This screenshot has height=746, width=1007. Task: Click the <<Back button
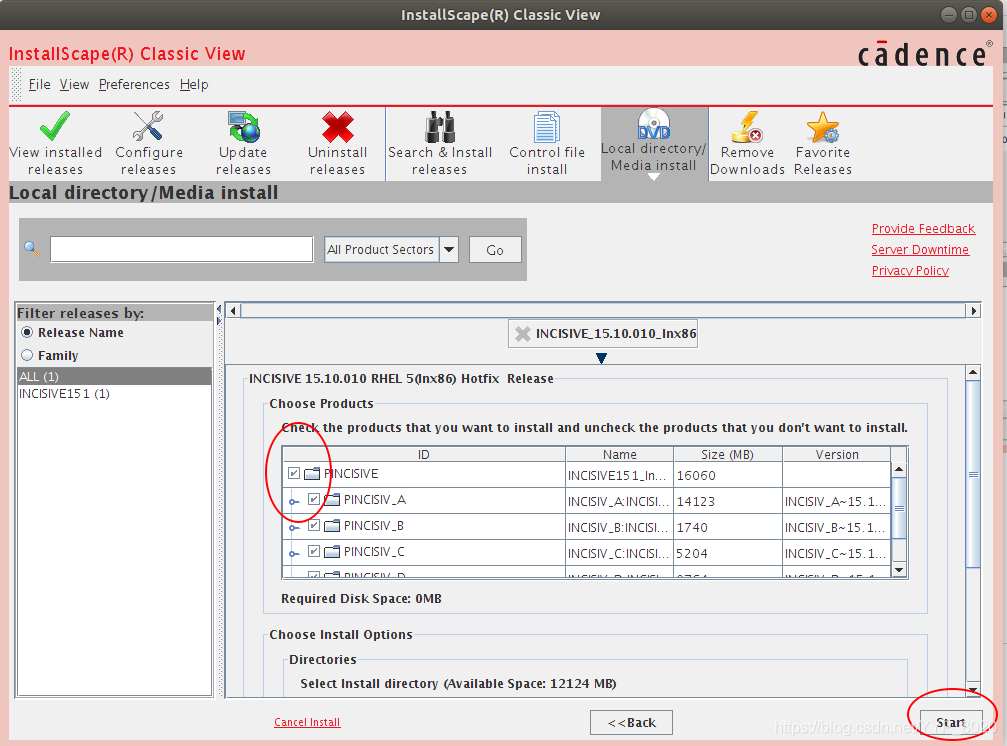coord(631,722)
